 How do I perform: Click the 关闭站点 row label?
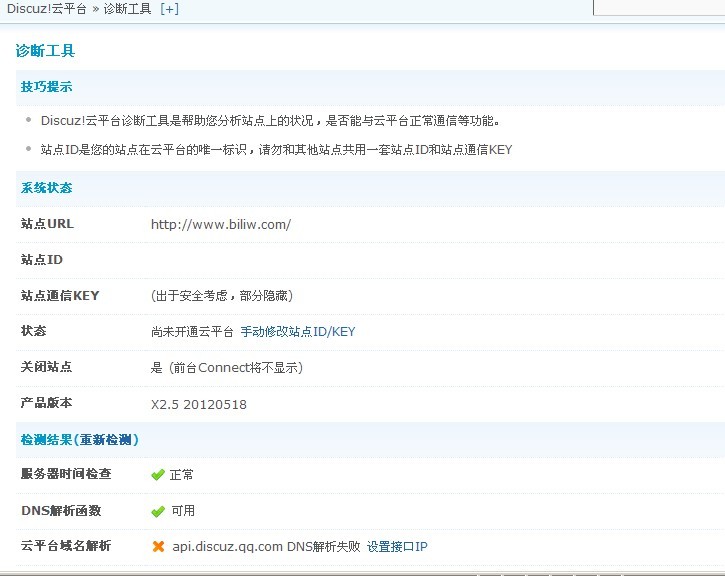coord(46,367)
